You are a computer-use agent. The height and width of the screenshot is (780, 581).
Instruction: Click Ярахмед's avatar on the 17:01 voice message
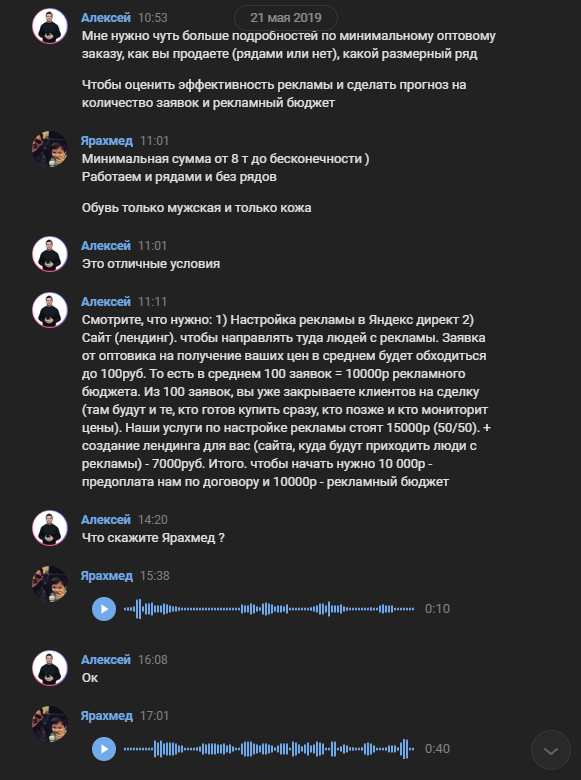coord(50,724)
